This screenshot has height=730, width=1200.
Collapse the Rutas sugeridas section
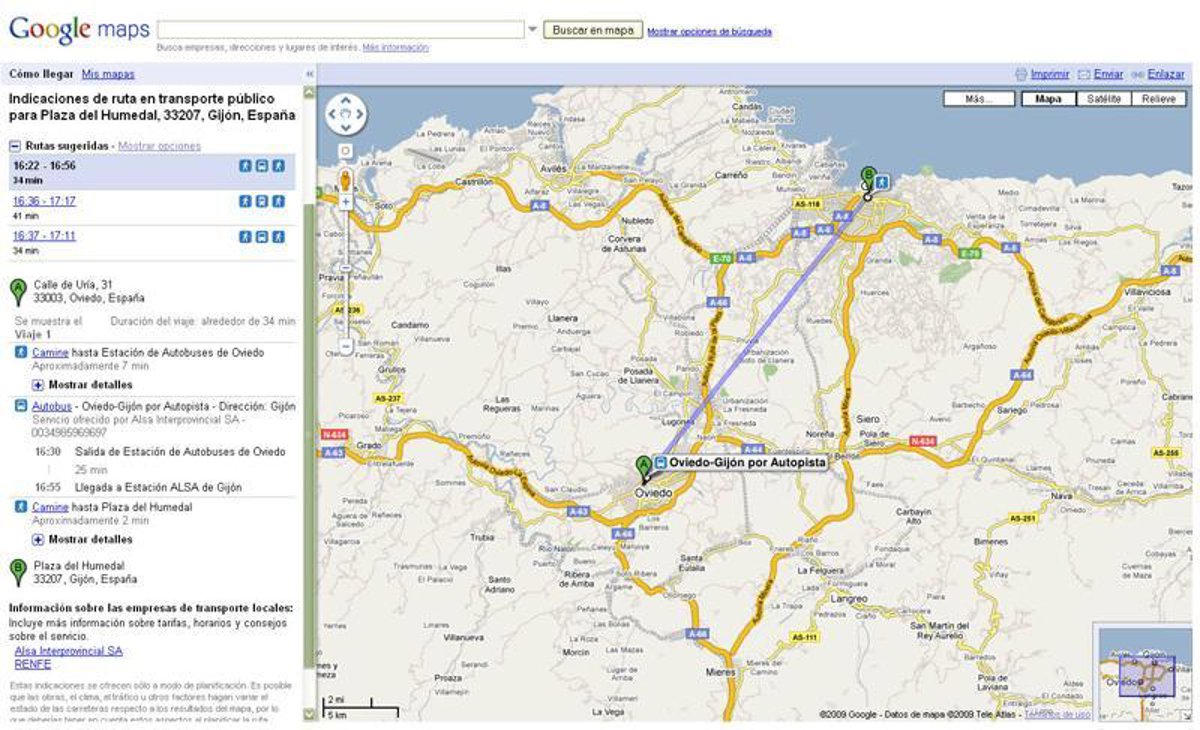(x=15, y=146)
